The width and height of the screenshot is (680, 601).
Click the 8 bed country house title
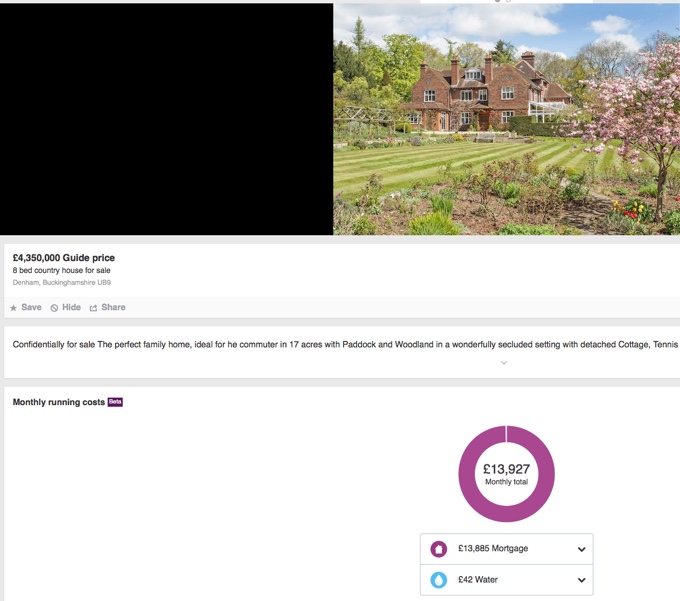pos(62,271)
